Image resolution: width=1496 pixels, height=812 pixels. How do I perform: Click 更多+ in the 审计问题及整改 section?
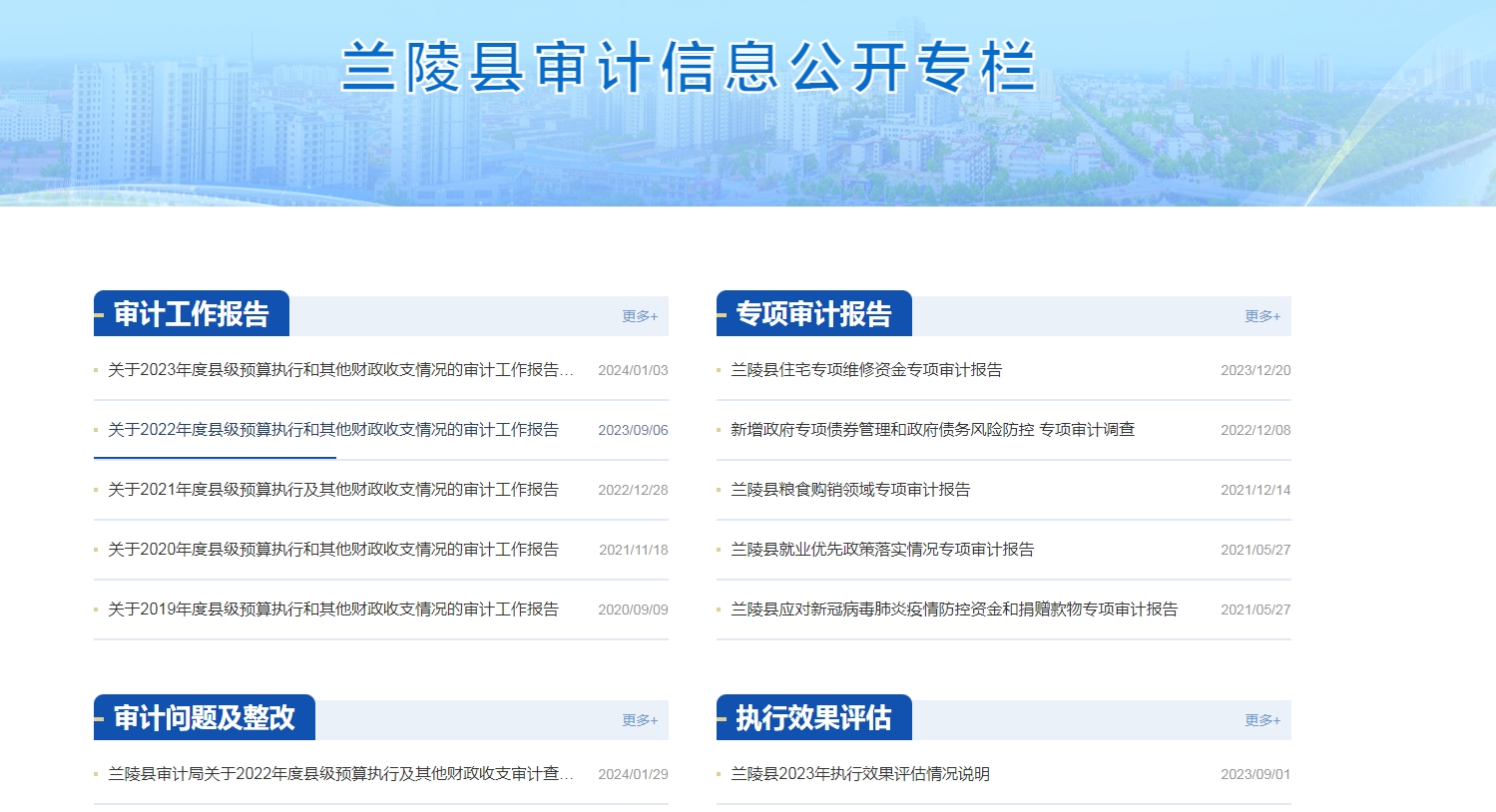(x=640, y=720)
